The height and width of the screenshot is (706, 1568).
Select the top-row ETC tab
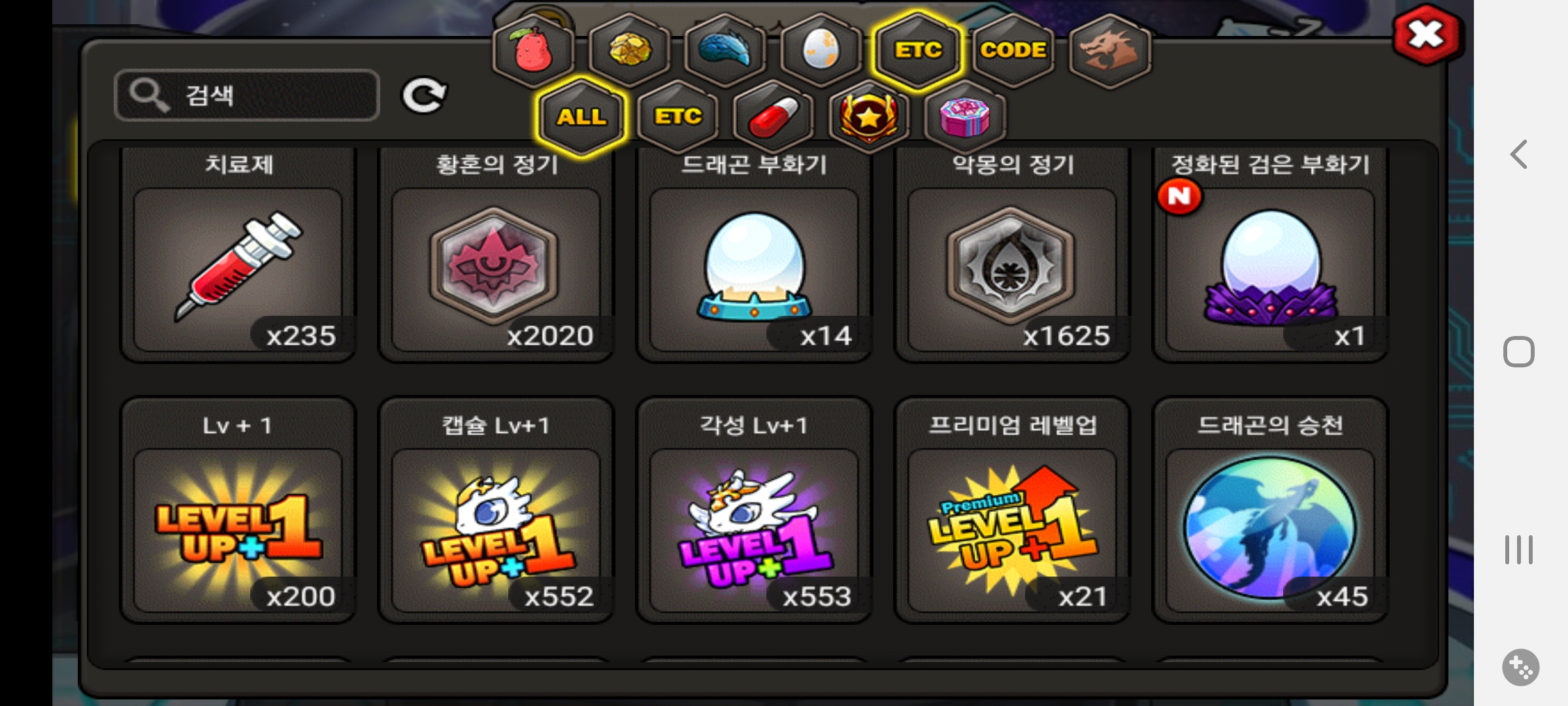917,50
